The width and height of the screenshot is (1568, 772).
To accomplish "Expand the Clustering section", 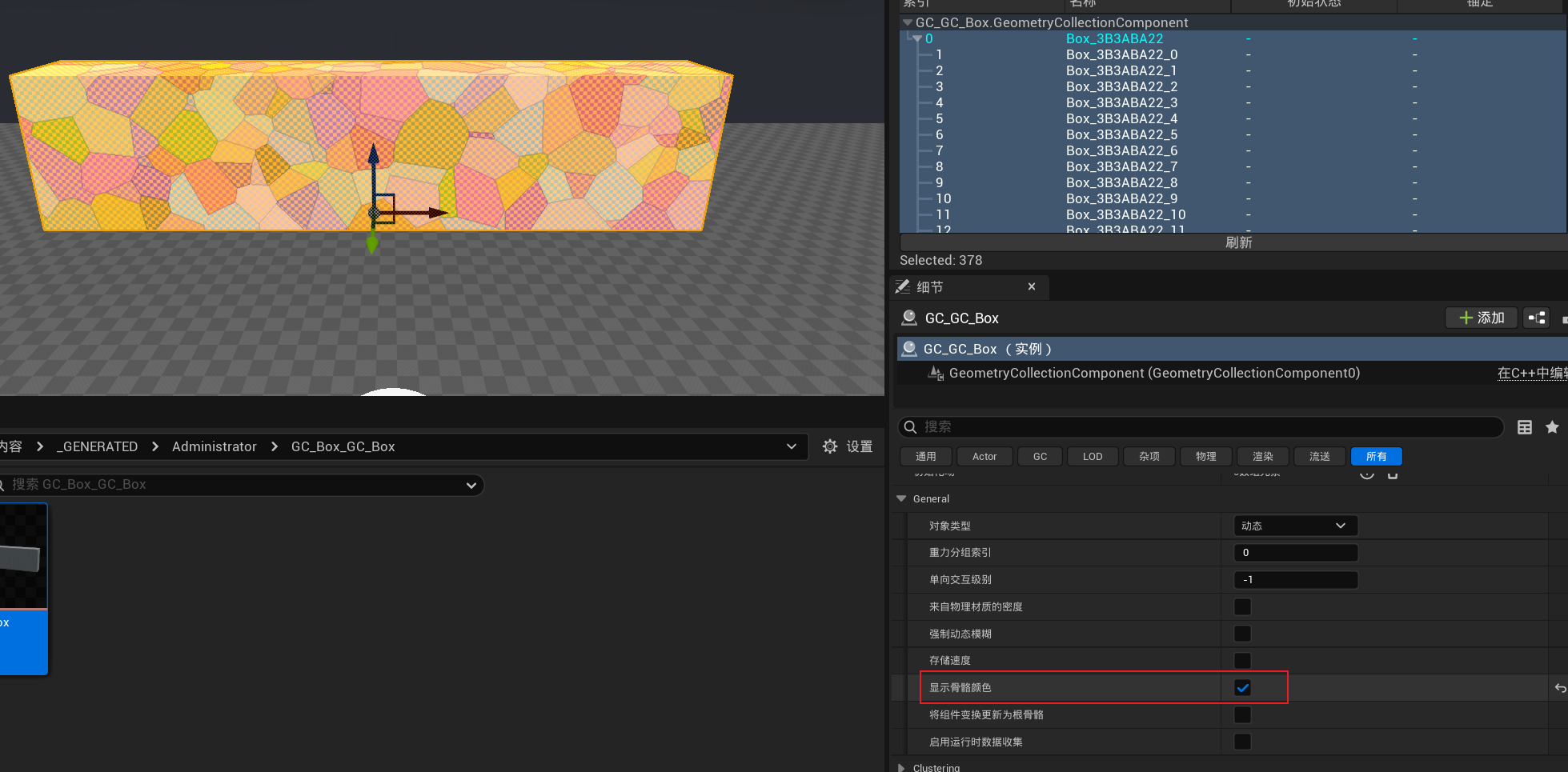I will point(900,766).
